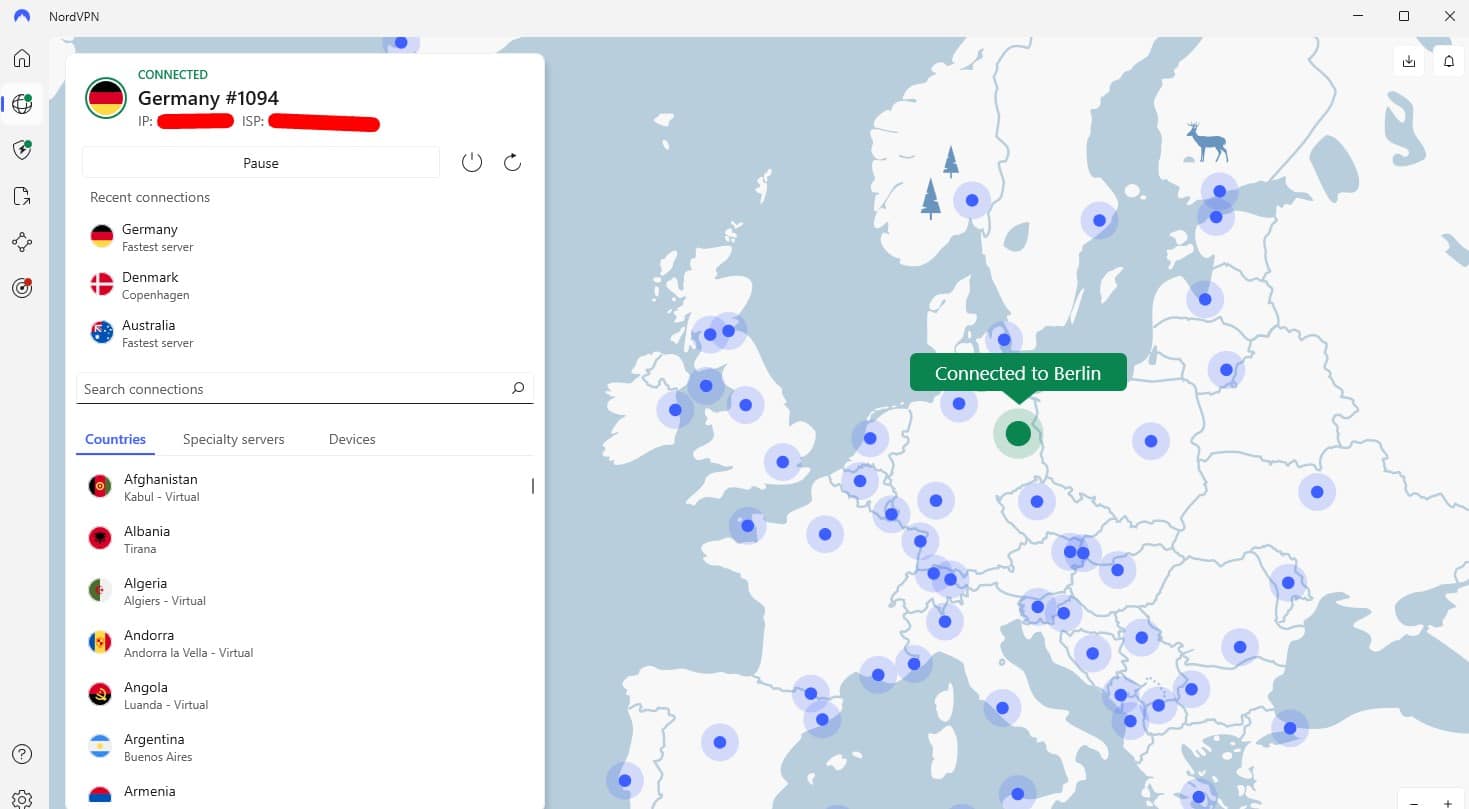This screenshot has height=809, width=1469.
Task: Open the file sharing icon in the sidebar
Action: (x=22, y=196)
